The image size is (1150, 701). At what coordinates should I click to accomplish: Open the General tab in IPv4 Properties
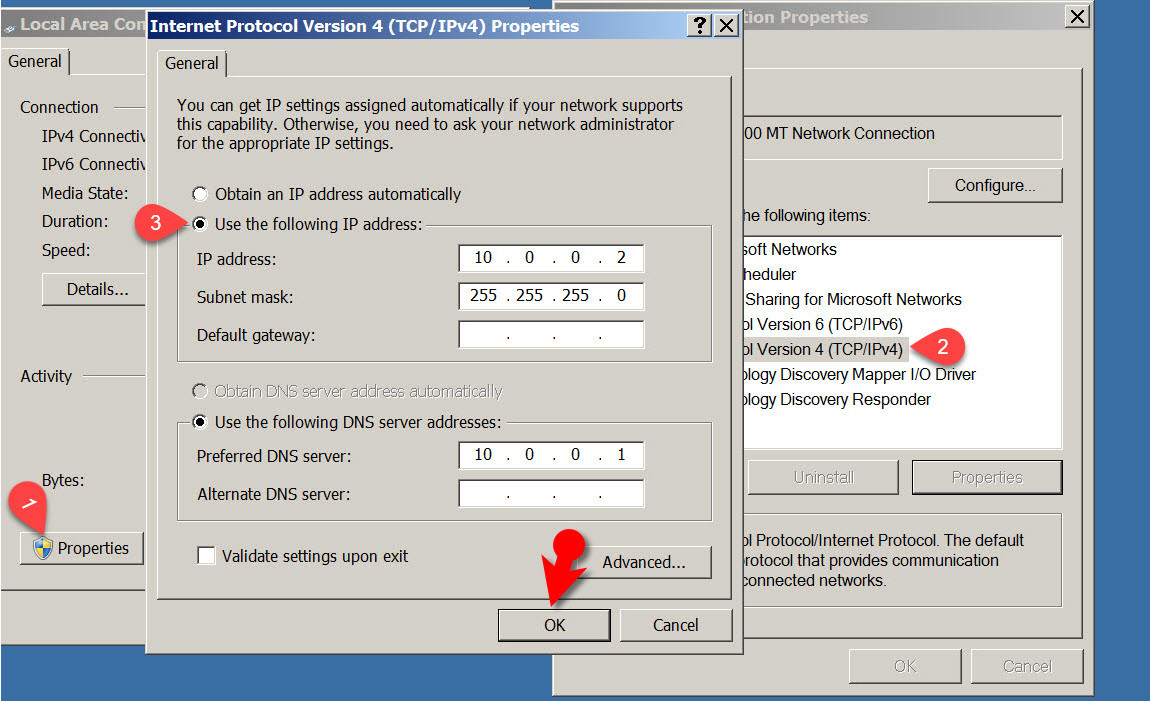(x=191, y=64)
